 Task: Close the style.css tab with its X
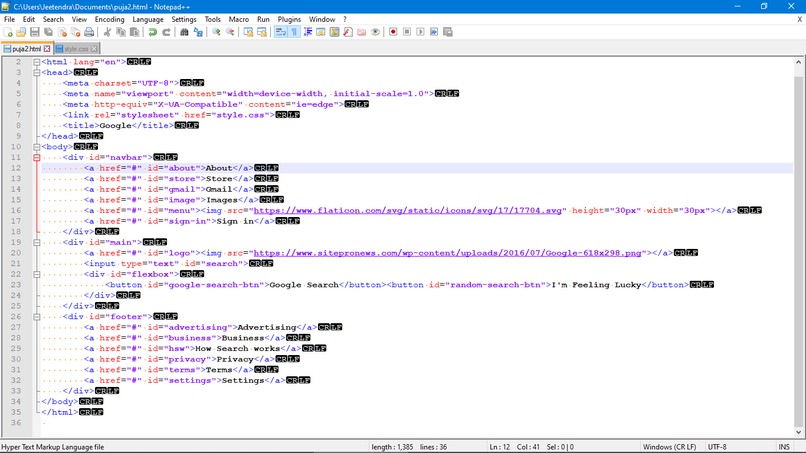94,49
